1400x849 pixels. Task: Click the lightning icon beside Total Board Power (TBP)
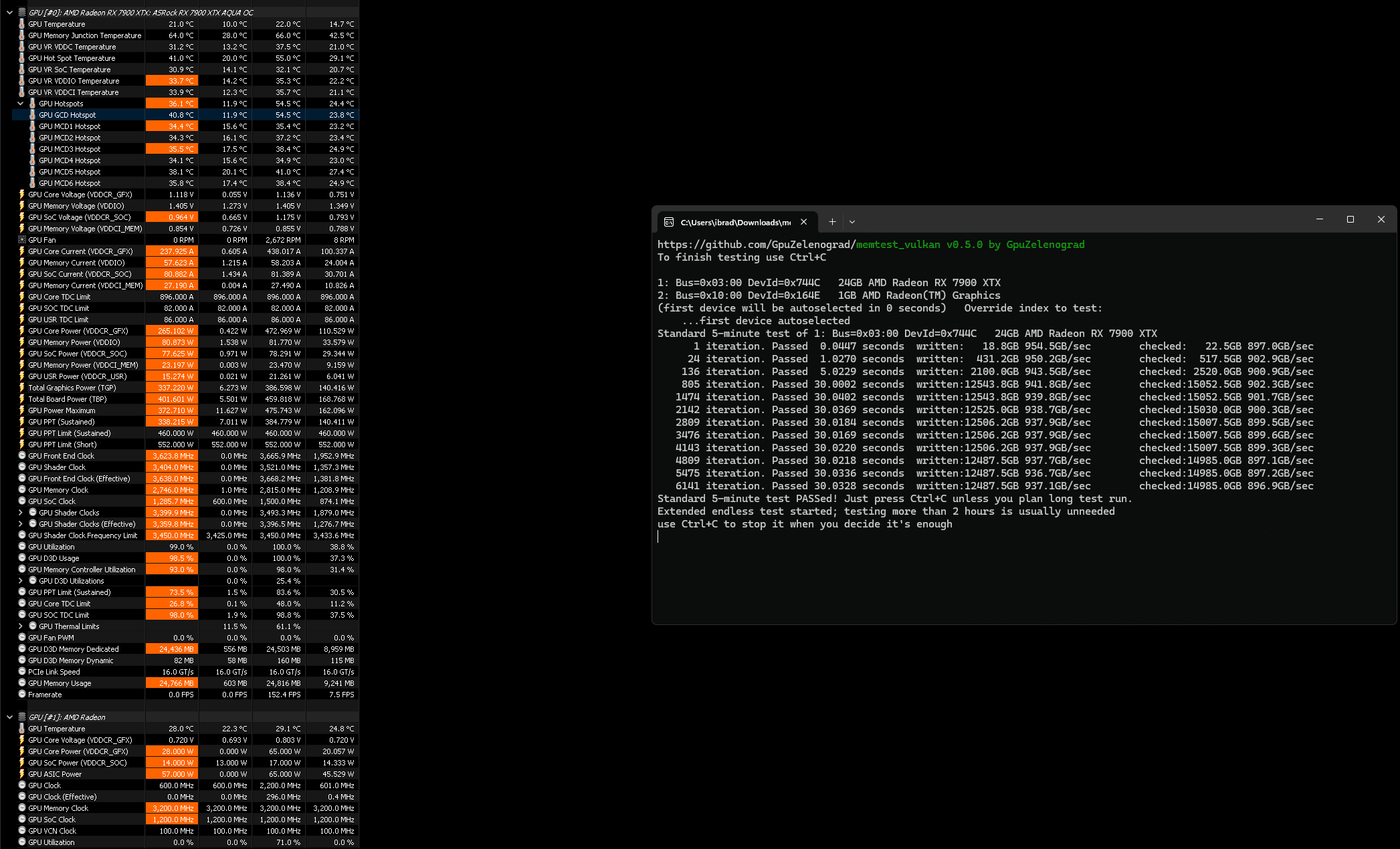[22, 399]
